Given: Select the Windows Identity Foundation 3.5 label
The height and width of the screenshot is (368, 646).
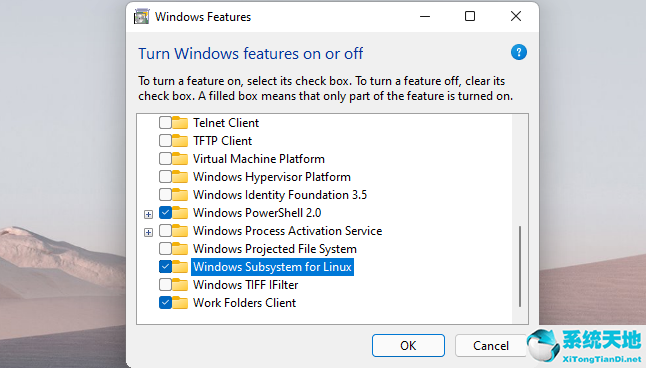Looking at the screenshot, I should tap(280, 195).
